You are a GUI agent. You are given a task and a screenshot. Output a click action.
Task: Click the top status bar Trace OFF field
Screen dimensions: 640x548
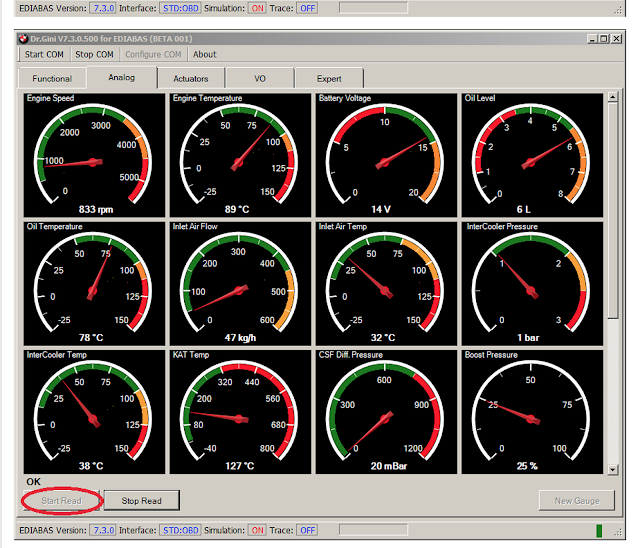coord(308,8)
